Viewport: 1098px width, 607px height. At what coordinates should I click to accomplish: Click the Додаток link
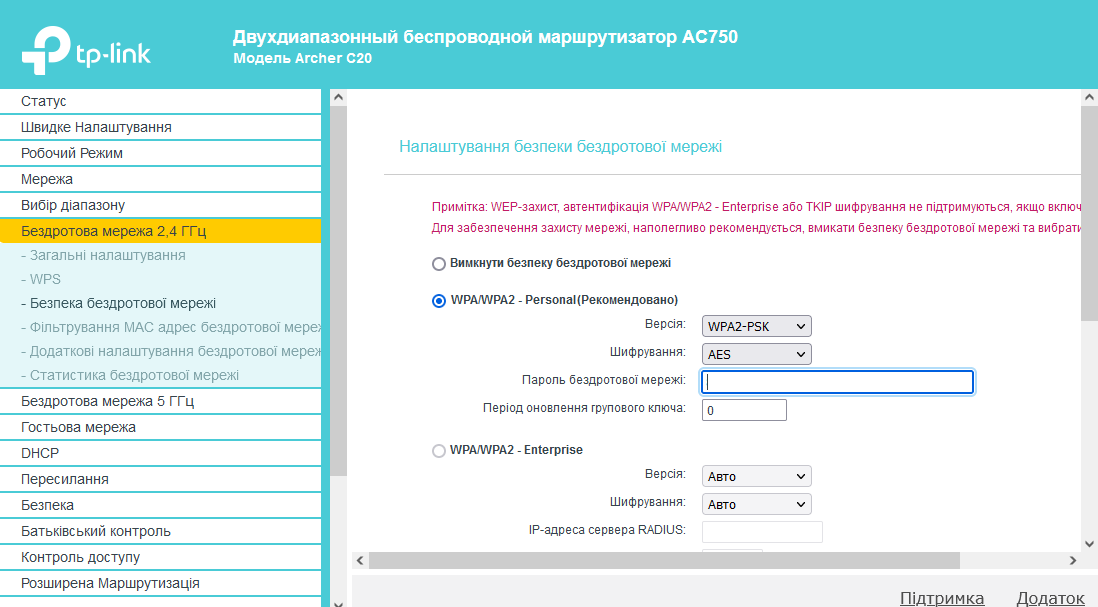(x=1050, y=598)
